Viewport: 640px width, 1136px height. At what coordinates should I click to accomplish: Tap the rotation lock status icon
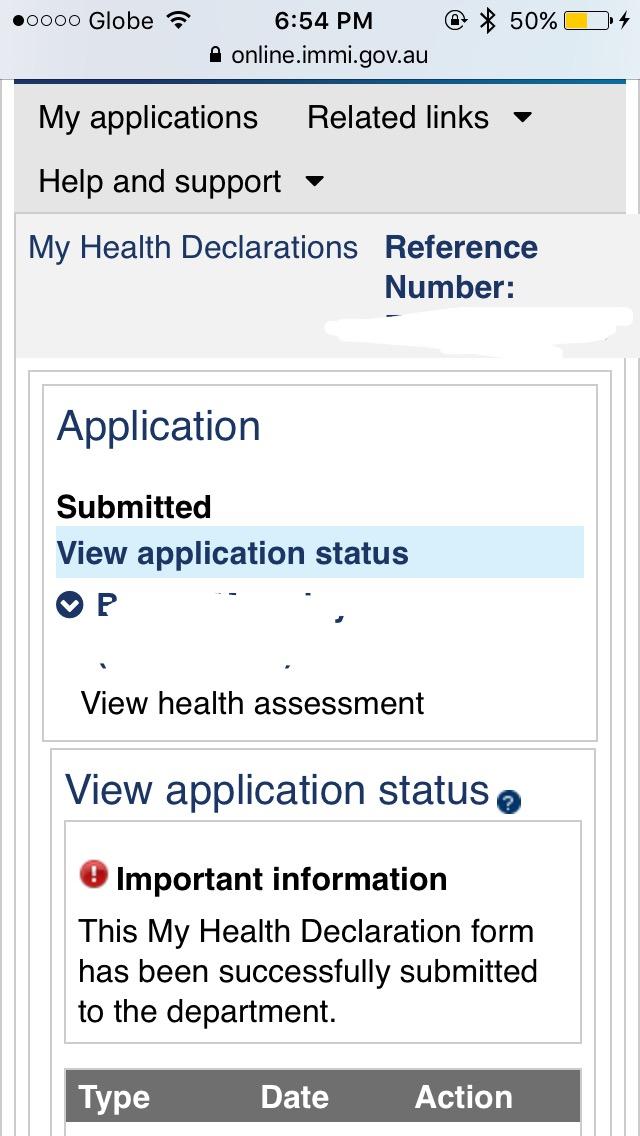point(455,20)
